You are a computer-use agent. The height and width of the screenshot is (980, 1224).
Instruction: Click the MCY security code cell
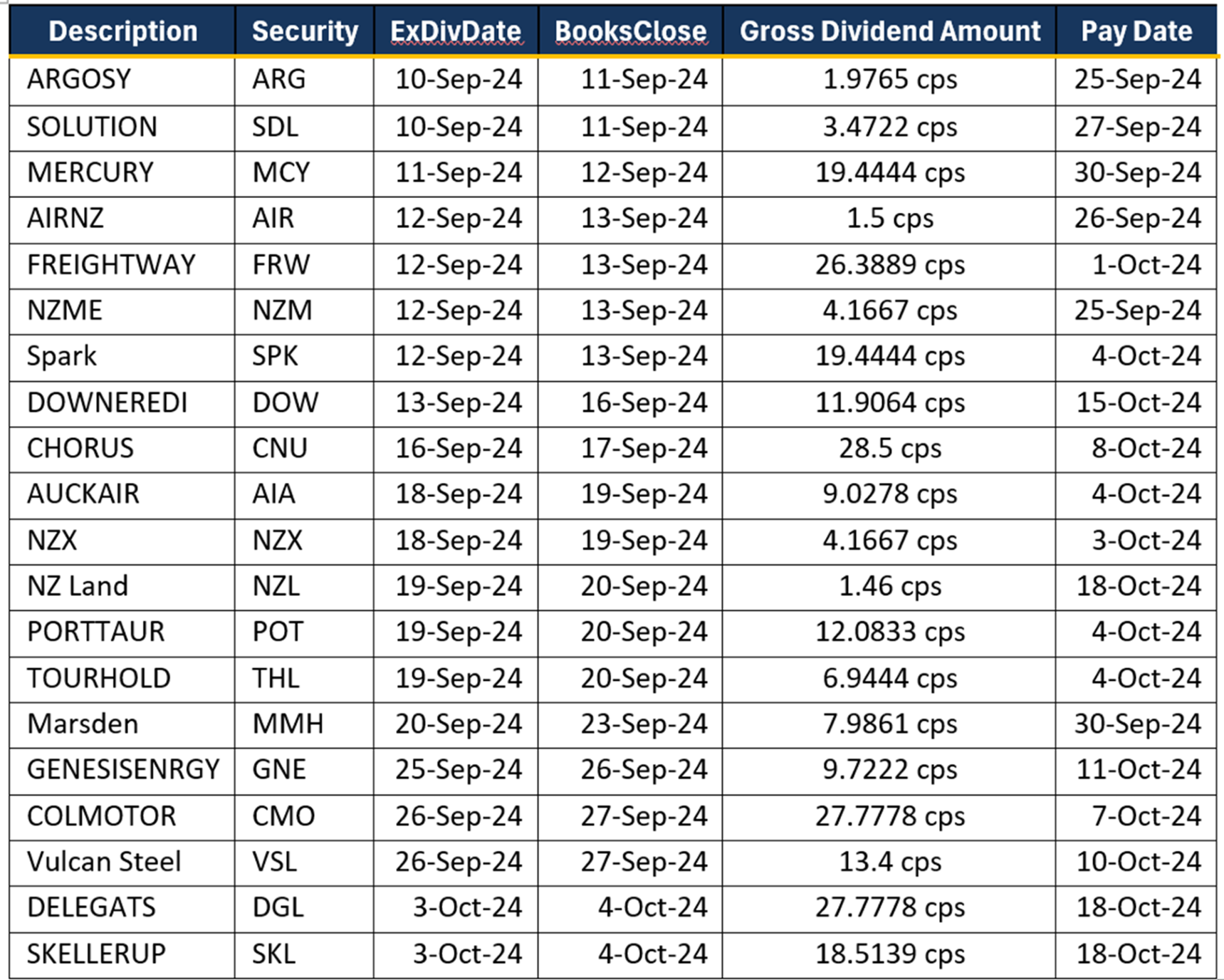tap(281, 172)
